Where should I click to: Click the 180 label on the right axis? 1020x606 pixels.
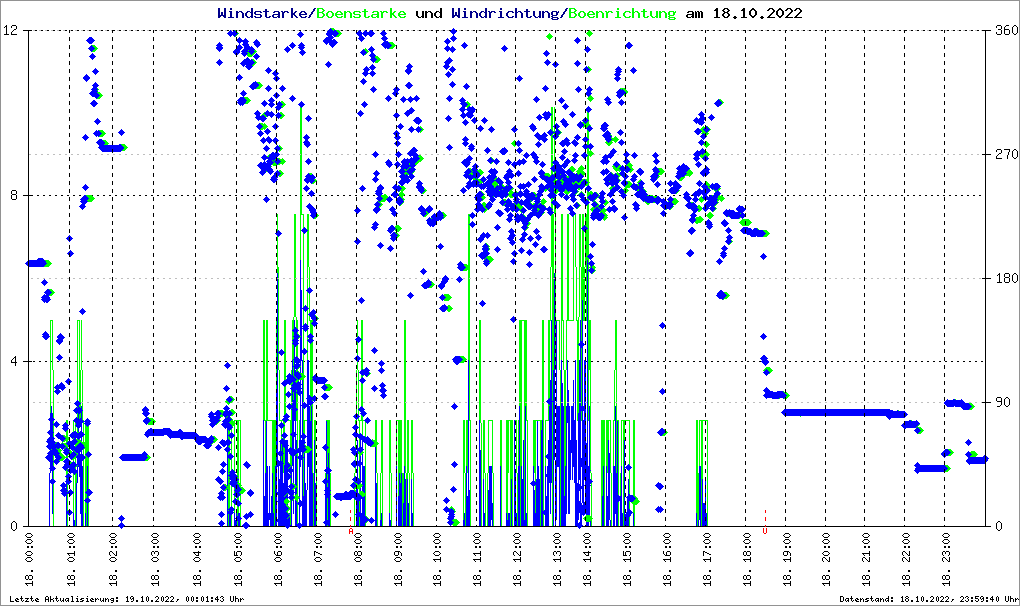(x=1005, y=279)
